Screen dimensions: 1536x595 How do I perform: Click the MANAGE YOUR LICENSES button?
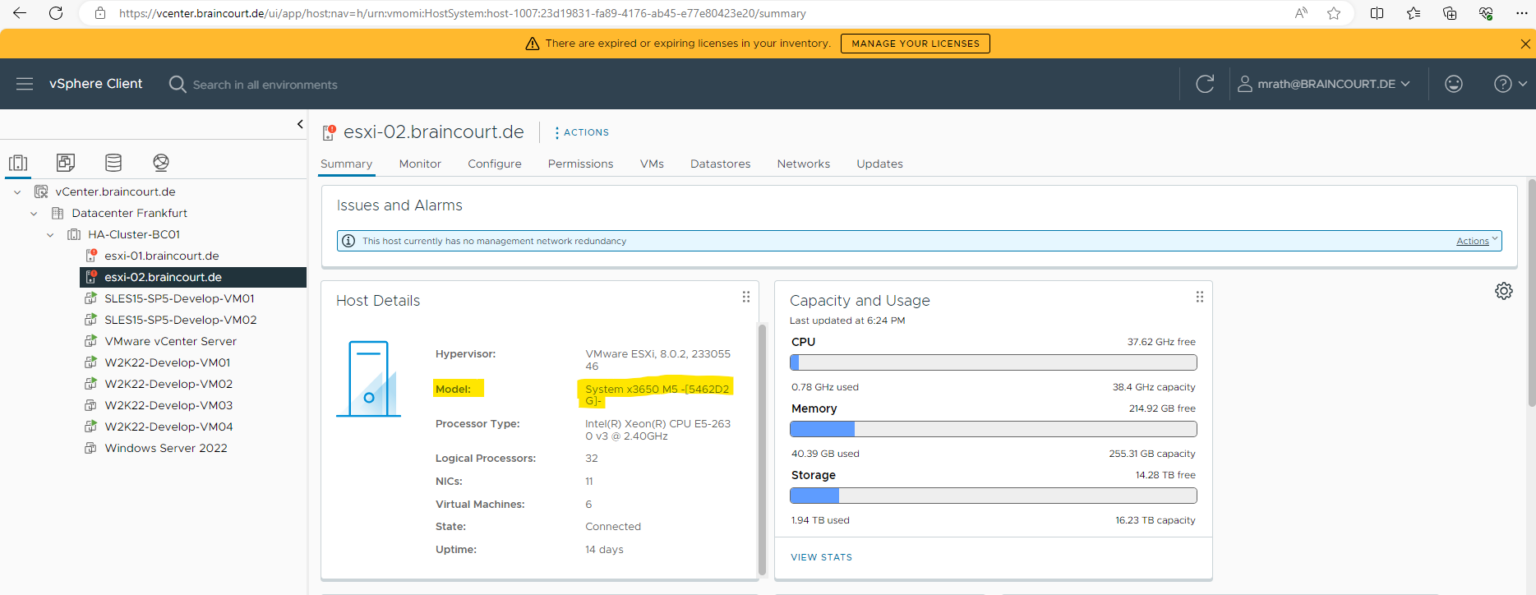(x=914, y=43)
